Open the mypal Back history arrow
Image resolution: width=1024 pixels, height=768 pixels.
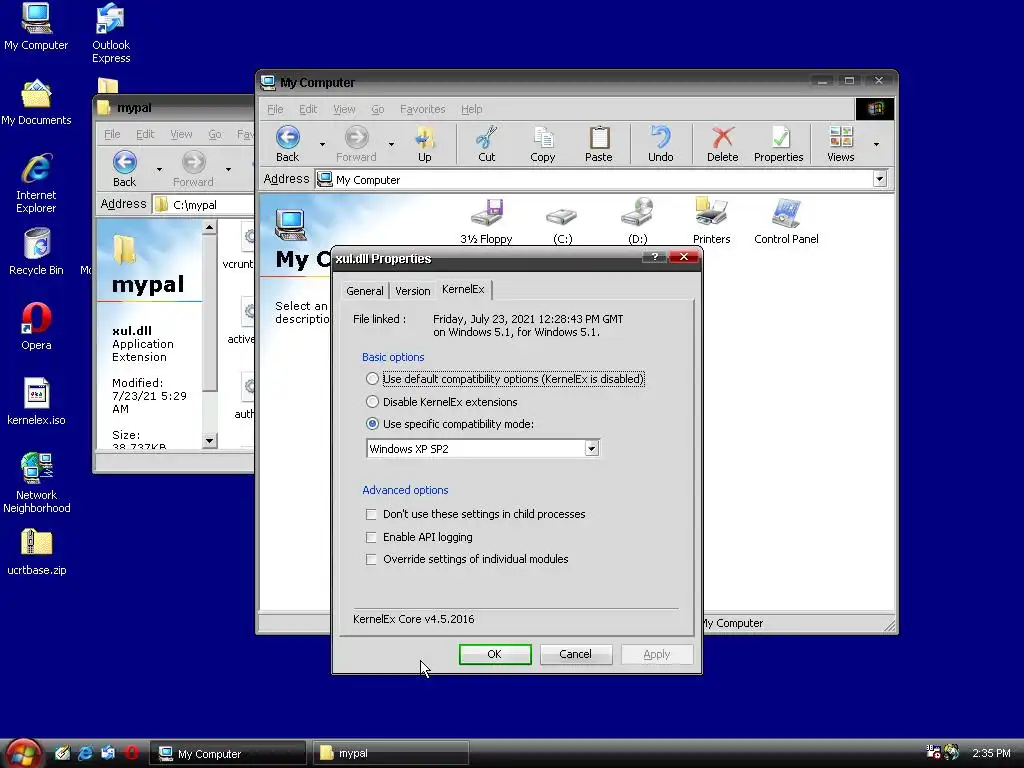pos(159,170)
